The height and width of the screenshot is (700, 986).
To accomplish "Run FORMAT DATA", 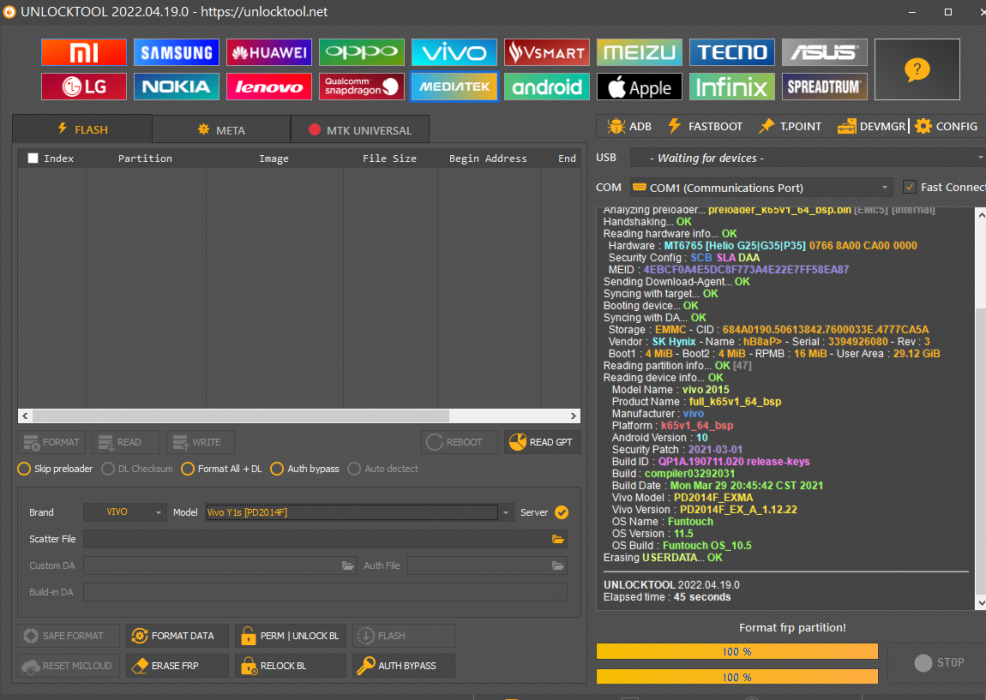I will pyautogui.click(x=177, y=636).
